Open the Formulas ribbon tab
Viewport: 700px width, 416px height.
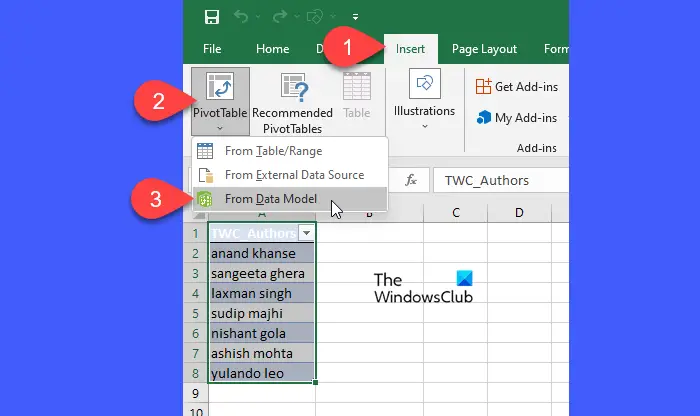point(556,49)
